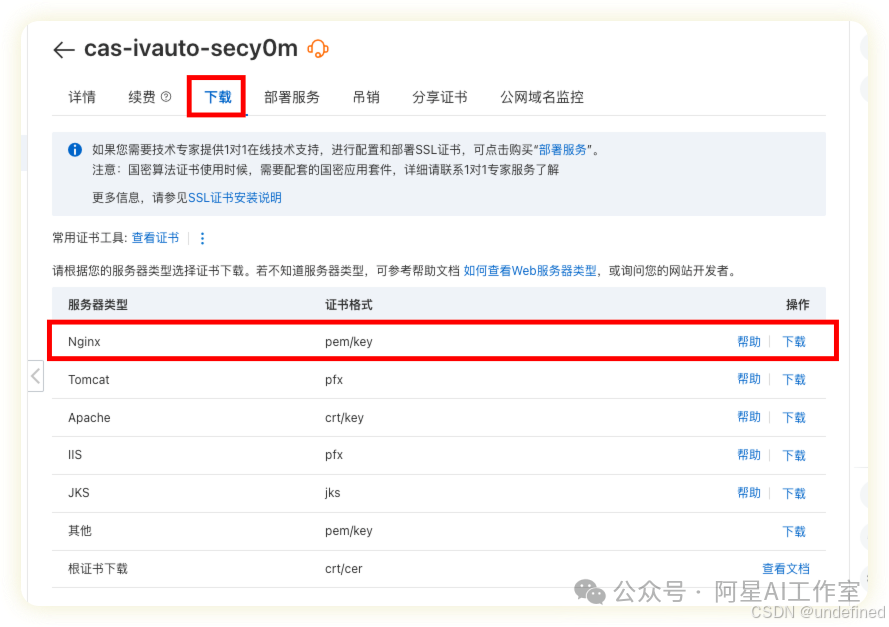This screenshot has width=889, height=627.
Task: Click 下载 in the IIS row
Action: tap(794, 455)
